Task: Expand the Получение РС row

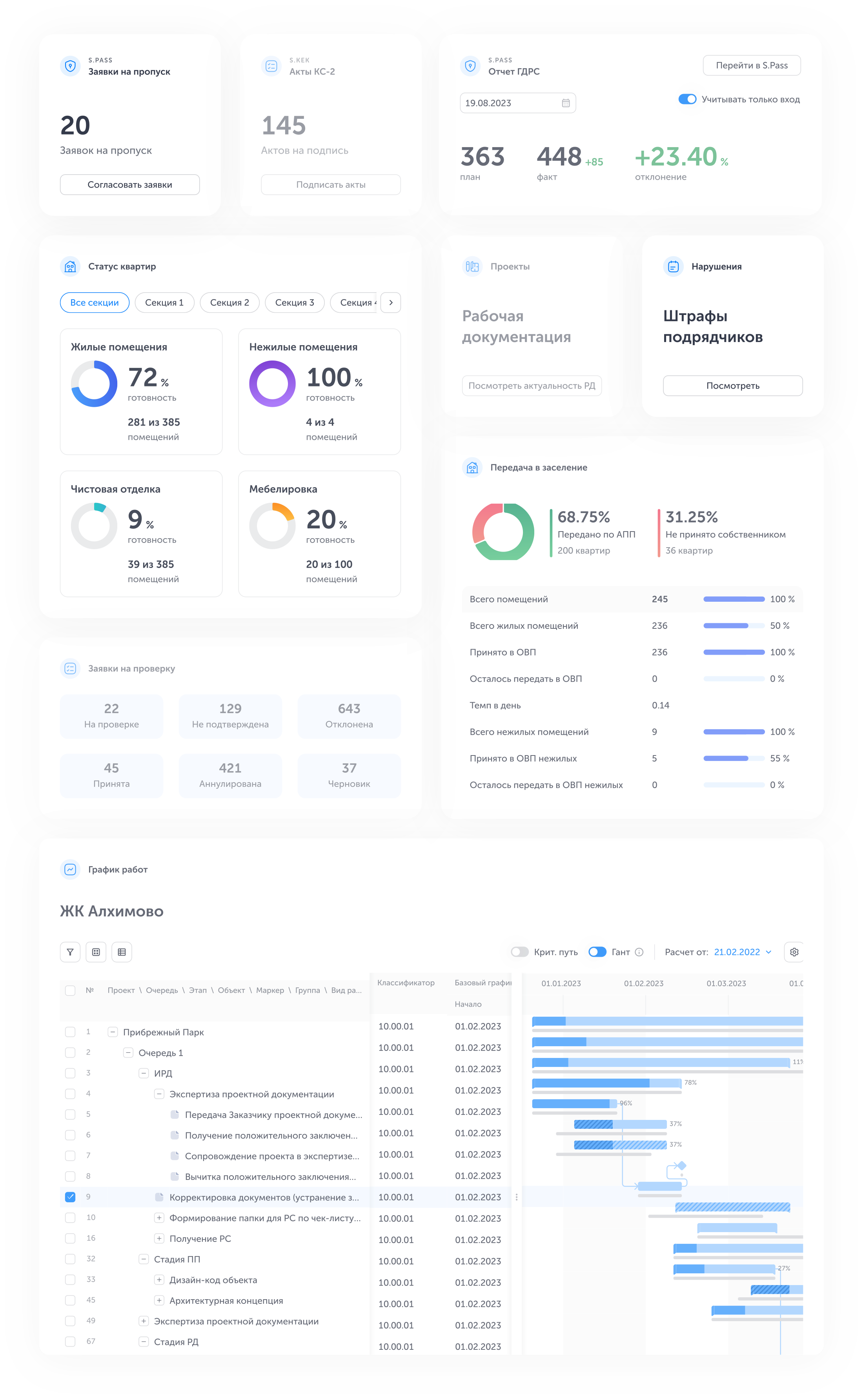Action: point(159,1238)
